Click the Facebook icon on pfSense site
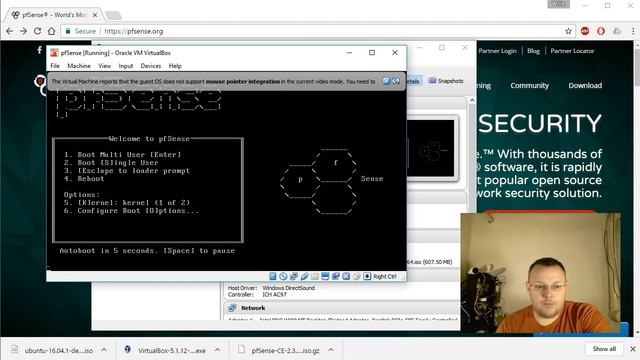The image size is (640, 360). 39,50
